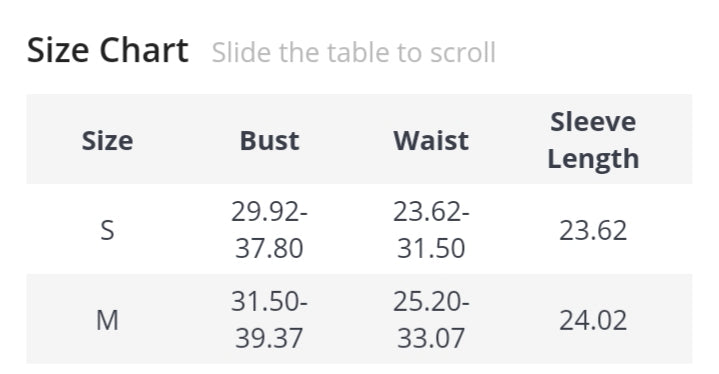
Task: Click the 'Slide the table to scroll' hint
Action: [x=354, y=52]
